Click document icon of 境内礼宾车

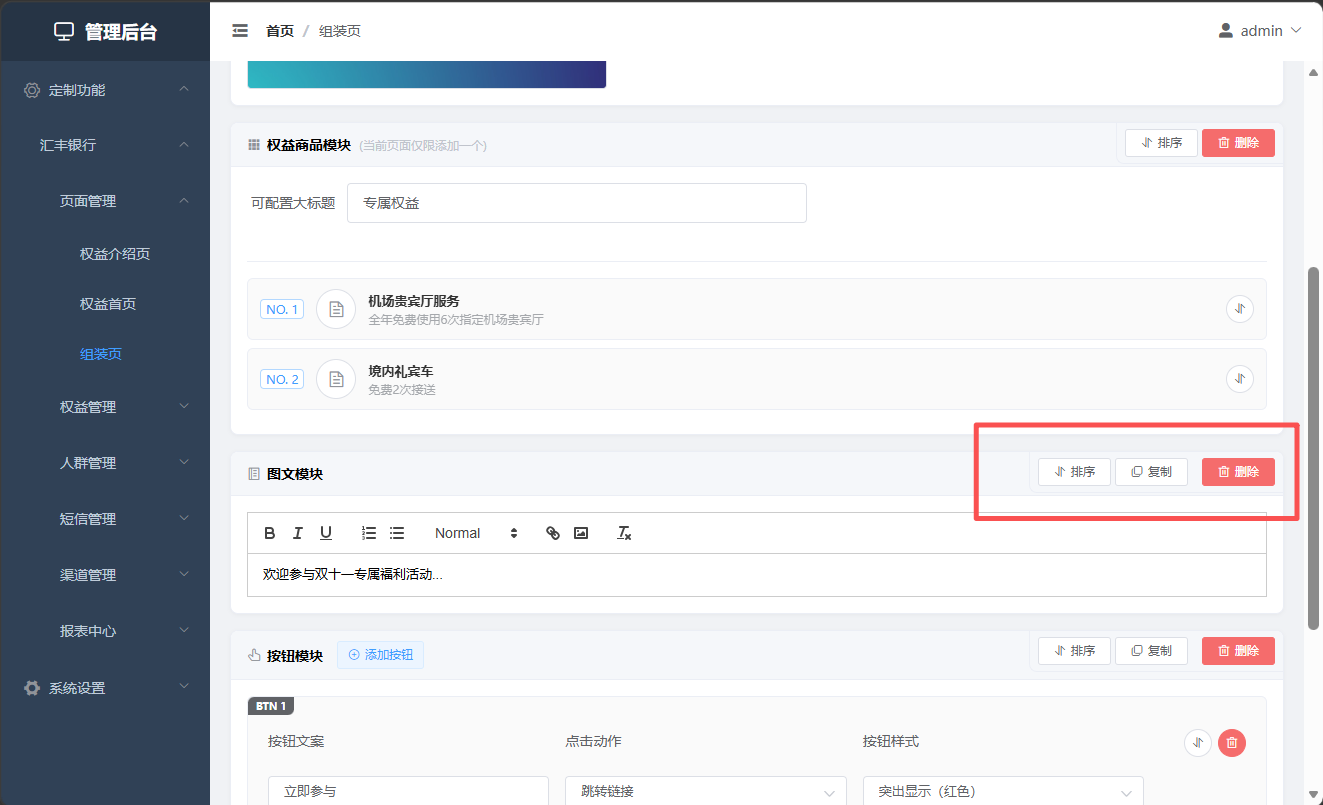336,379
